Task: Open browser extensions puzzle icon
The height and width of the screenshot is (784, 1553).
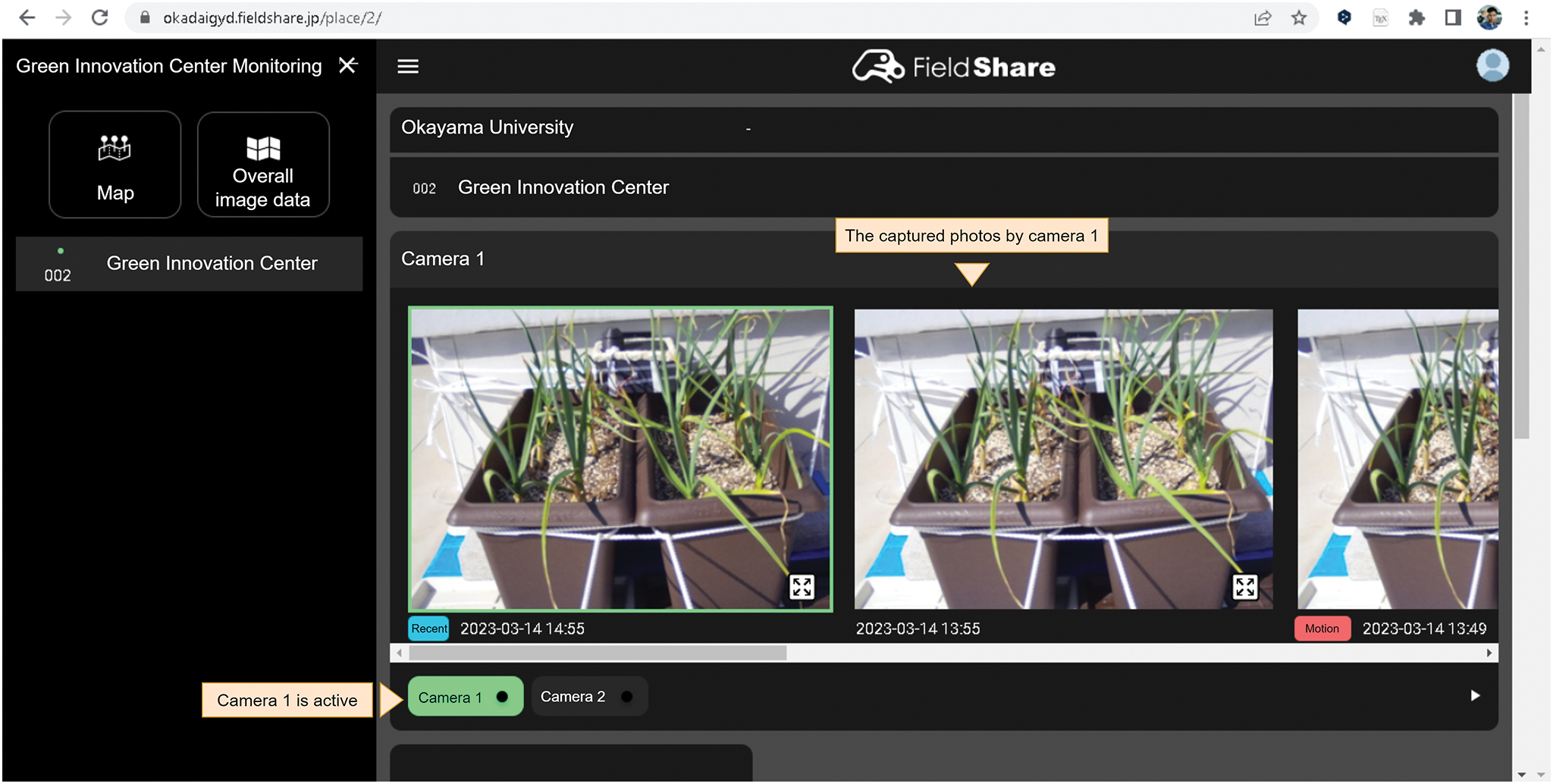Action: point(1416,18)
